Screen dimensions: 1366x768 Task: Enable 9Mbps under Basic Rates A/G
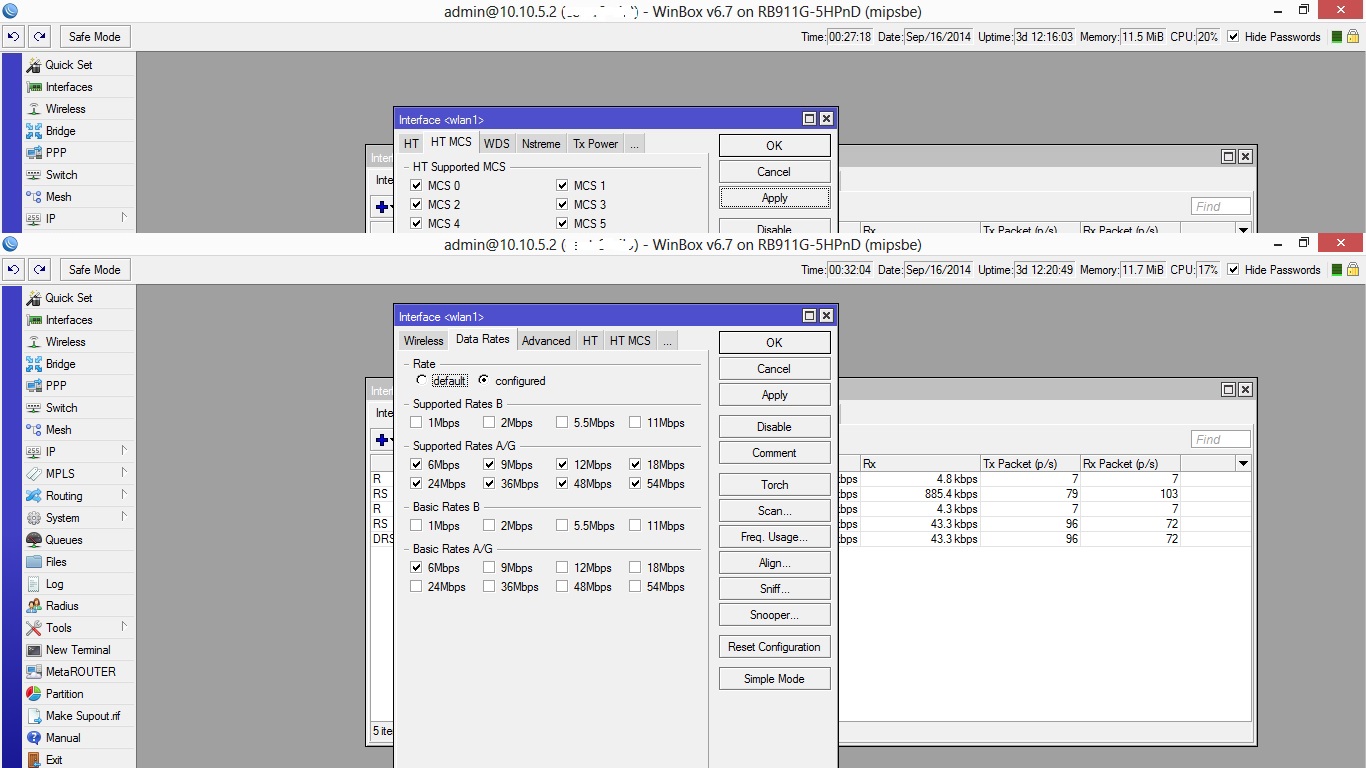(x=489, y=568)
